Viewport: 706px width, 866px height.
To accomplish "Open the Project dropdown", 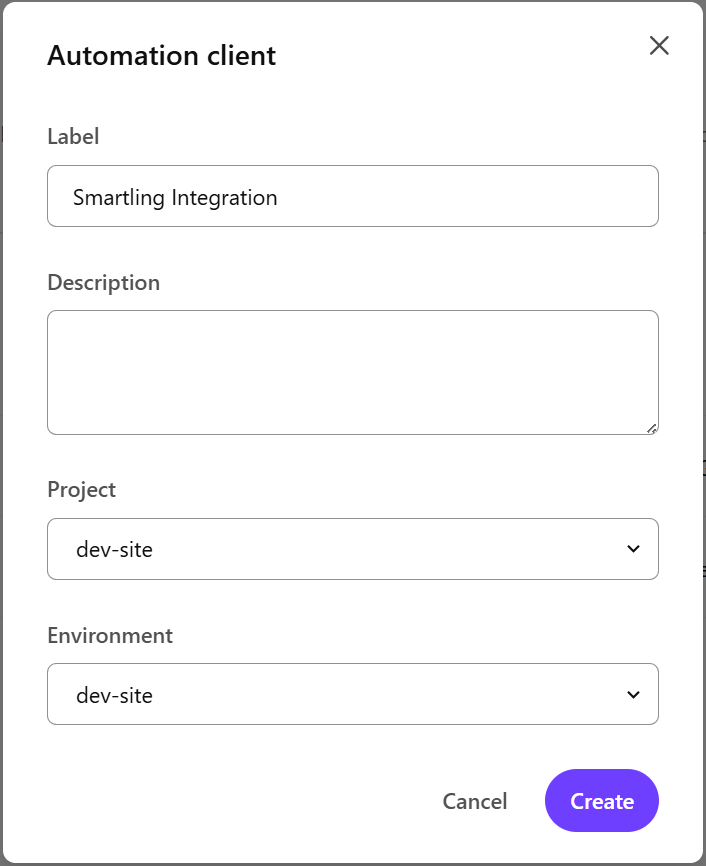I will tap(352, 548).
